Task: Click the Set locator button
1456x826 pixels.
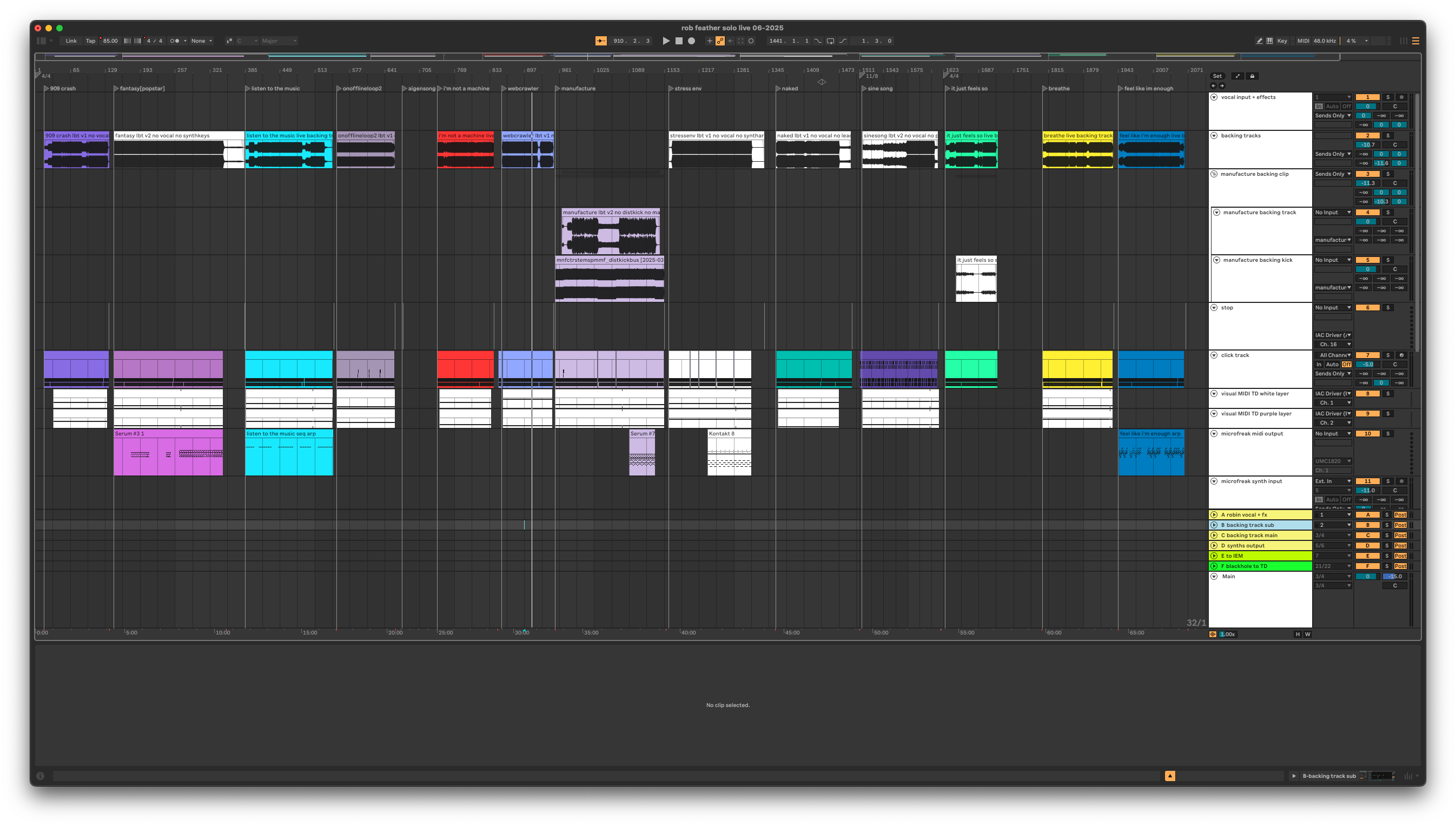Action: [x=1218, y=75]
